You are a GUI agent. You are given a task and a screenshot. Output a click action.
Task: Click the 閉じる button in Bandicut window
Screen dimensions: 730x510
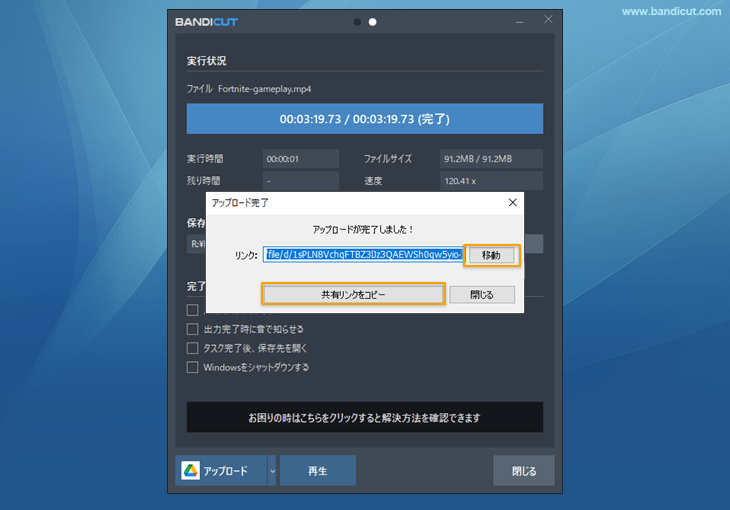click(x=524, y=471)
